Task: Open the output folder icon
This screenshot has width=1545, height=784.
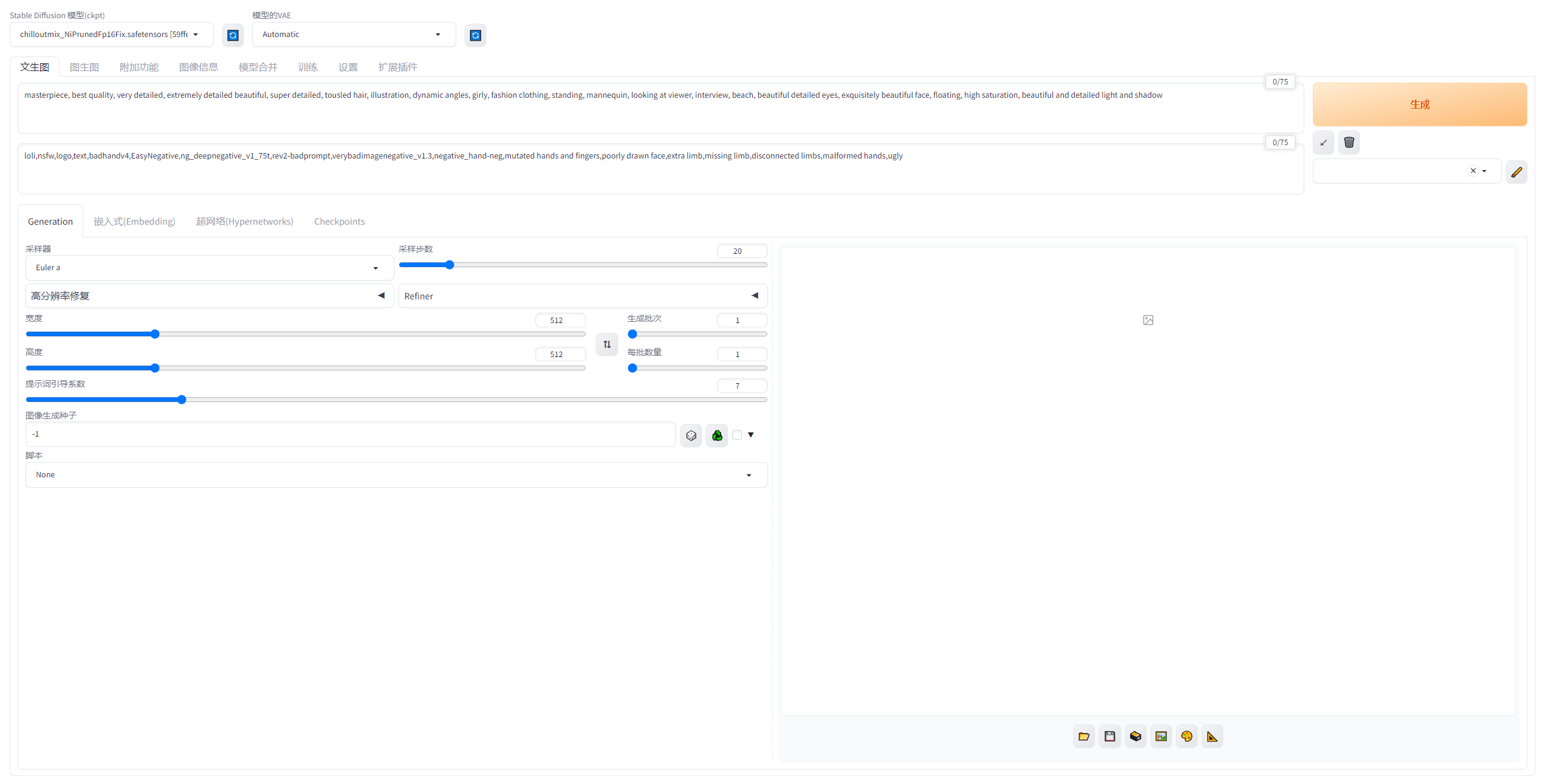Action: click(1084, 737)
